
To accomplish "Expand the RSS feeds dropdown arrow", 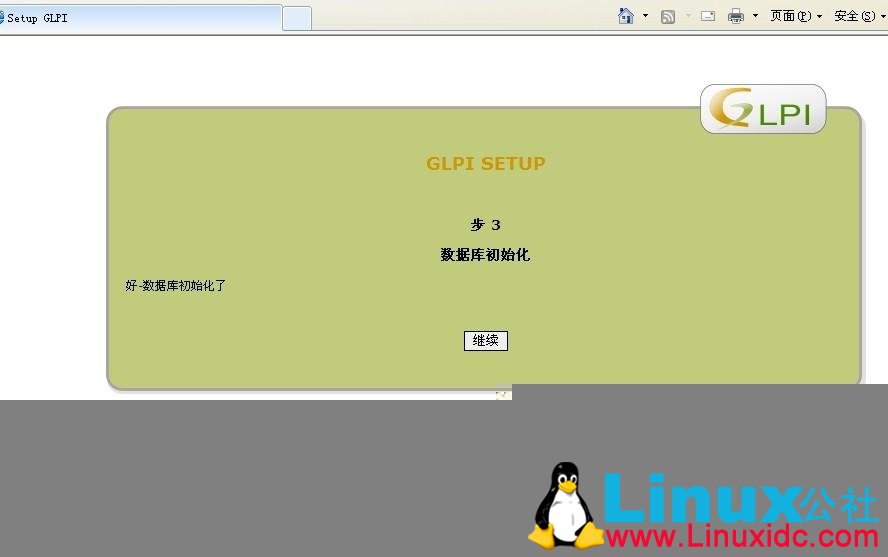I will [688, 16].
